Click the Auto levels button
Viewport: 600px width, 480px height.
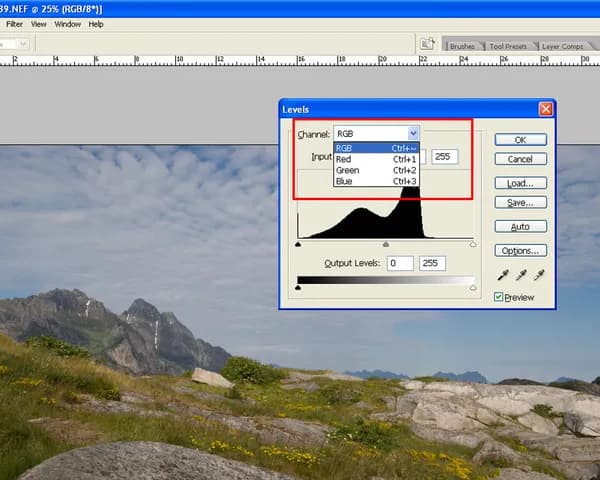[x=520, y=227]
